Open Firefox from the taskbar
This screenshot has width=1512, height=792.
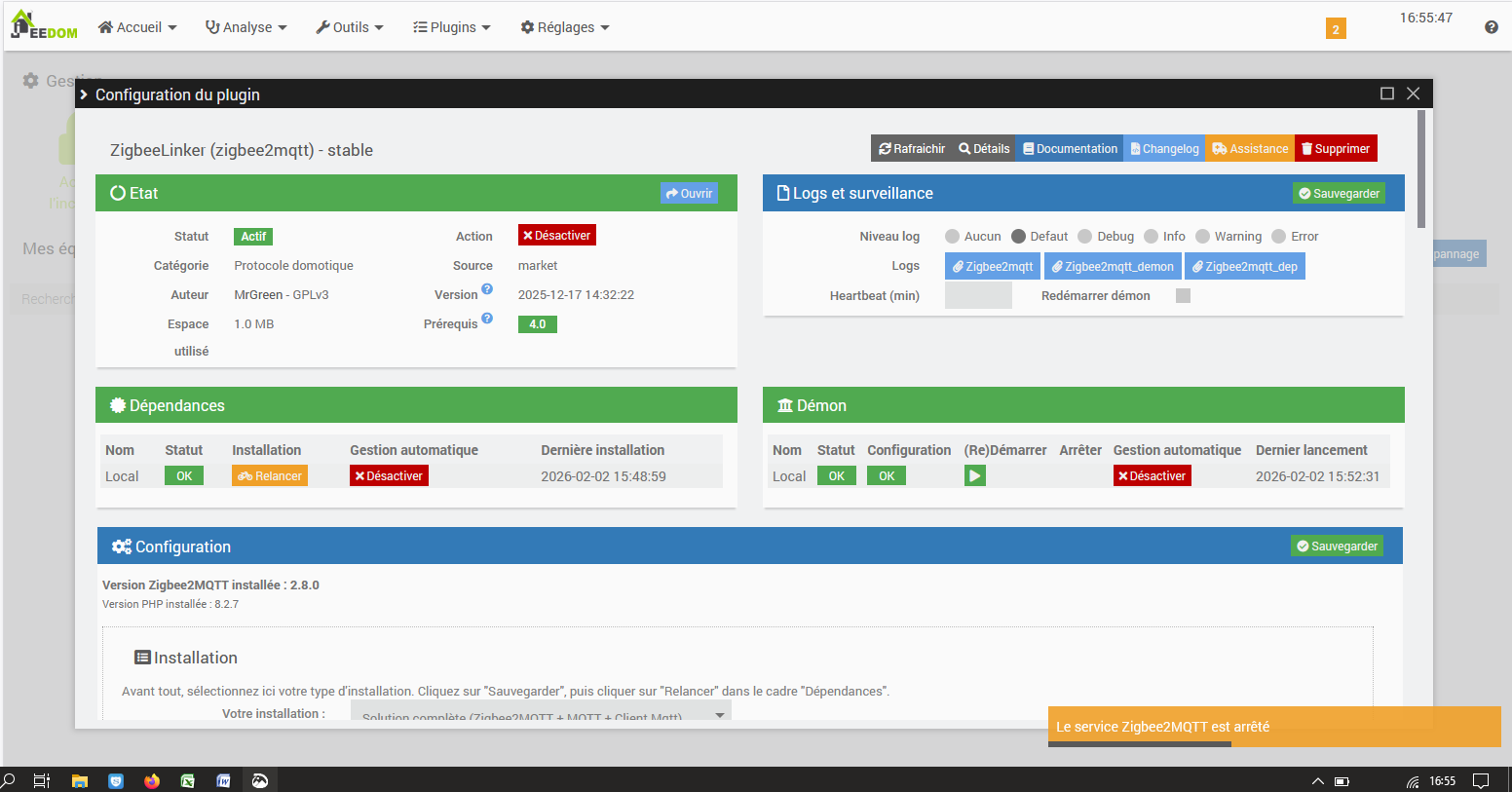(x=152, y=780)
